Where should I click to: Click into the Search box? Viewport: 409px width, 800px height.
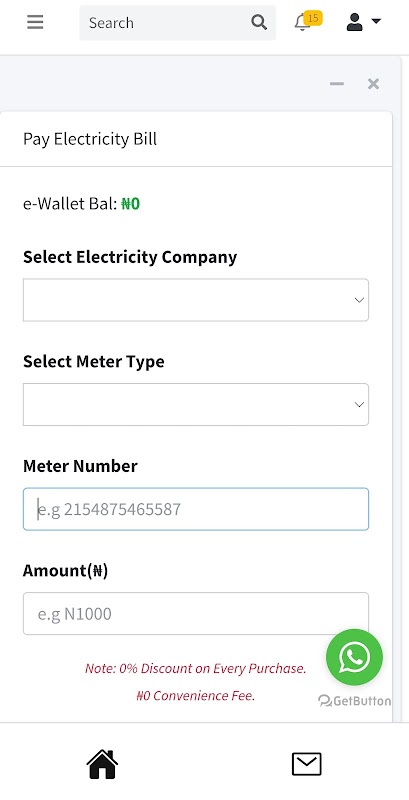coord(168,23)
